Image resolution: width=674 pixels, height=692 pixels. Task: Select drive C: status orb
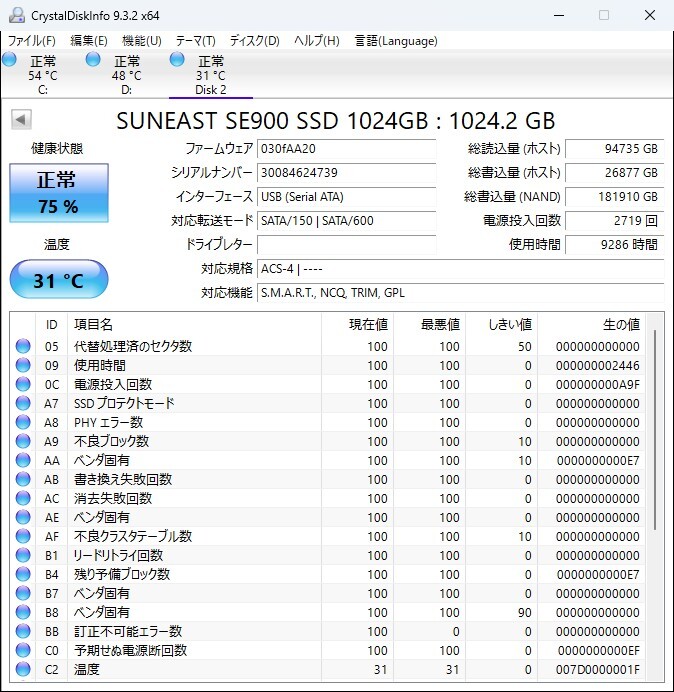pyautogui.click(x=10, y=61)
